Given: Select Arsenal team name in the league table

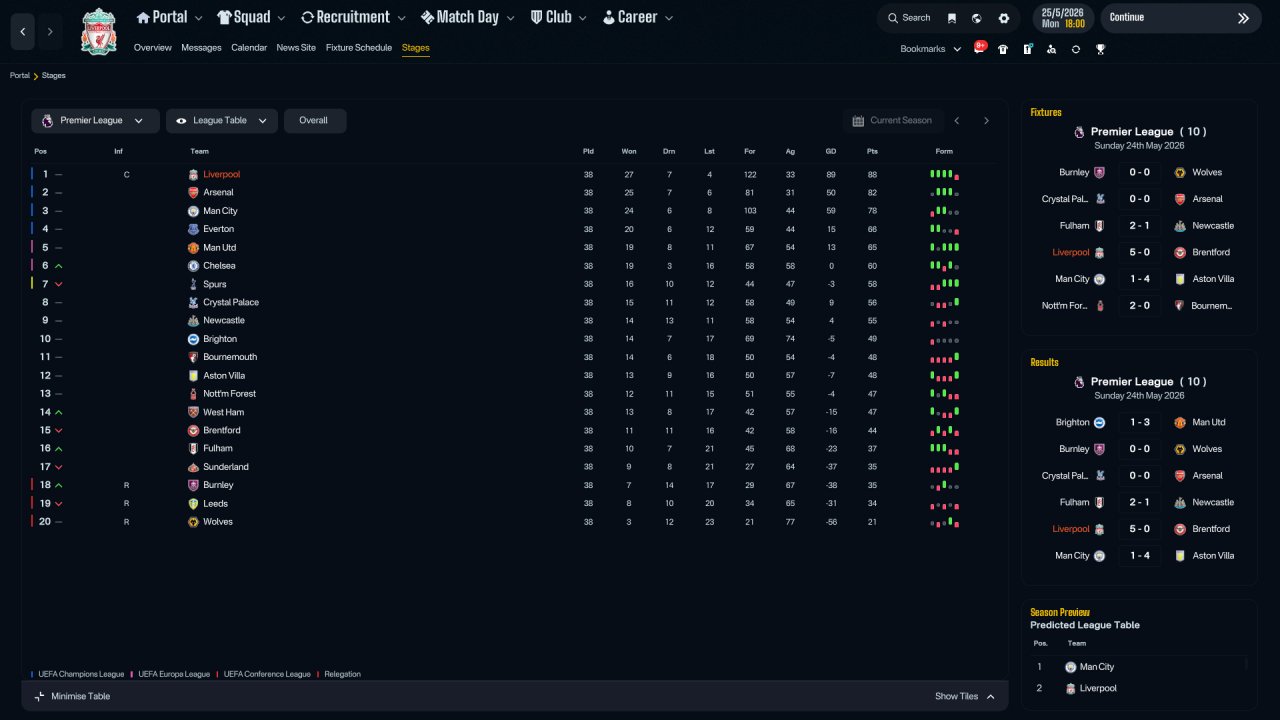Looking at the screenshot, I should click(218, 193).
